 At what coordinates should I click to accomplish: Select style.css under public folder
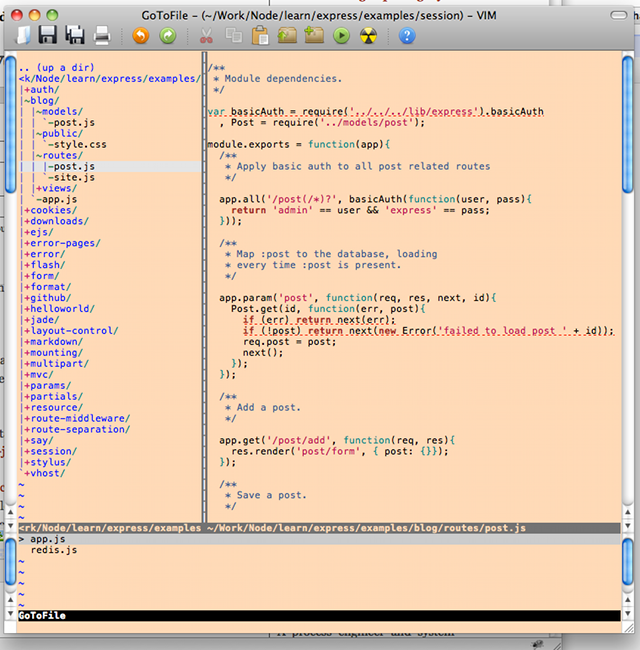pos(78,144)
